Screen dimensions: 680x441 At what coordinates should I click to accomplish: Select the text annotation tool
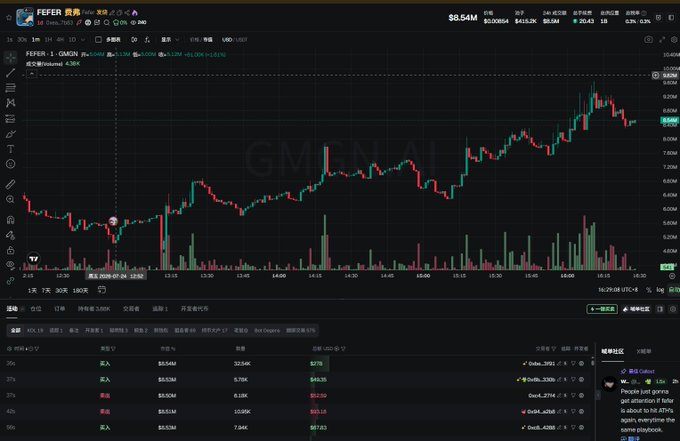[x=10, y=149]
